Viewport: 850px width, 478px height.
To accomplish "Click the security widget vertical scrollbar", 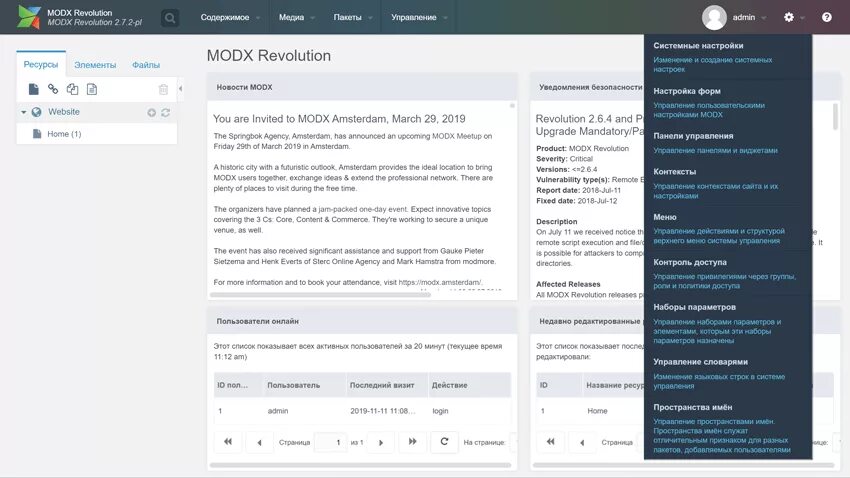I will point(835,117).
